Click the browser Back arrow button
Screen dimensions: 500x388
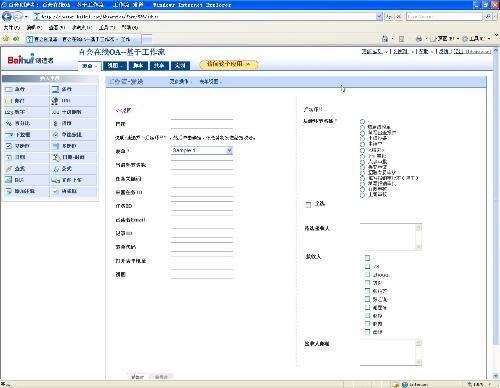(x=7, y=16)
